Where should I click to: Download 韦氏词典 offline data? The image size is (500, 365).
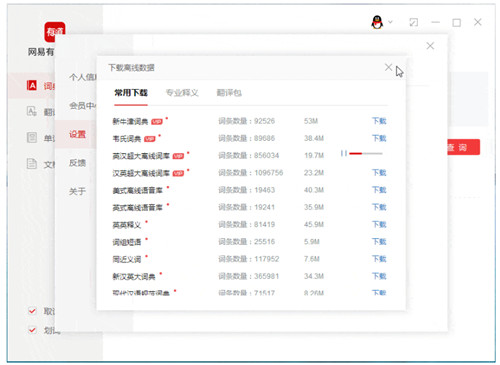click(x=379, y=138)
